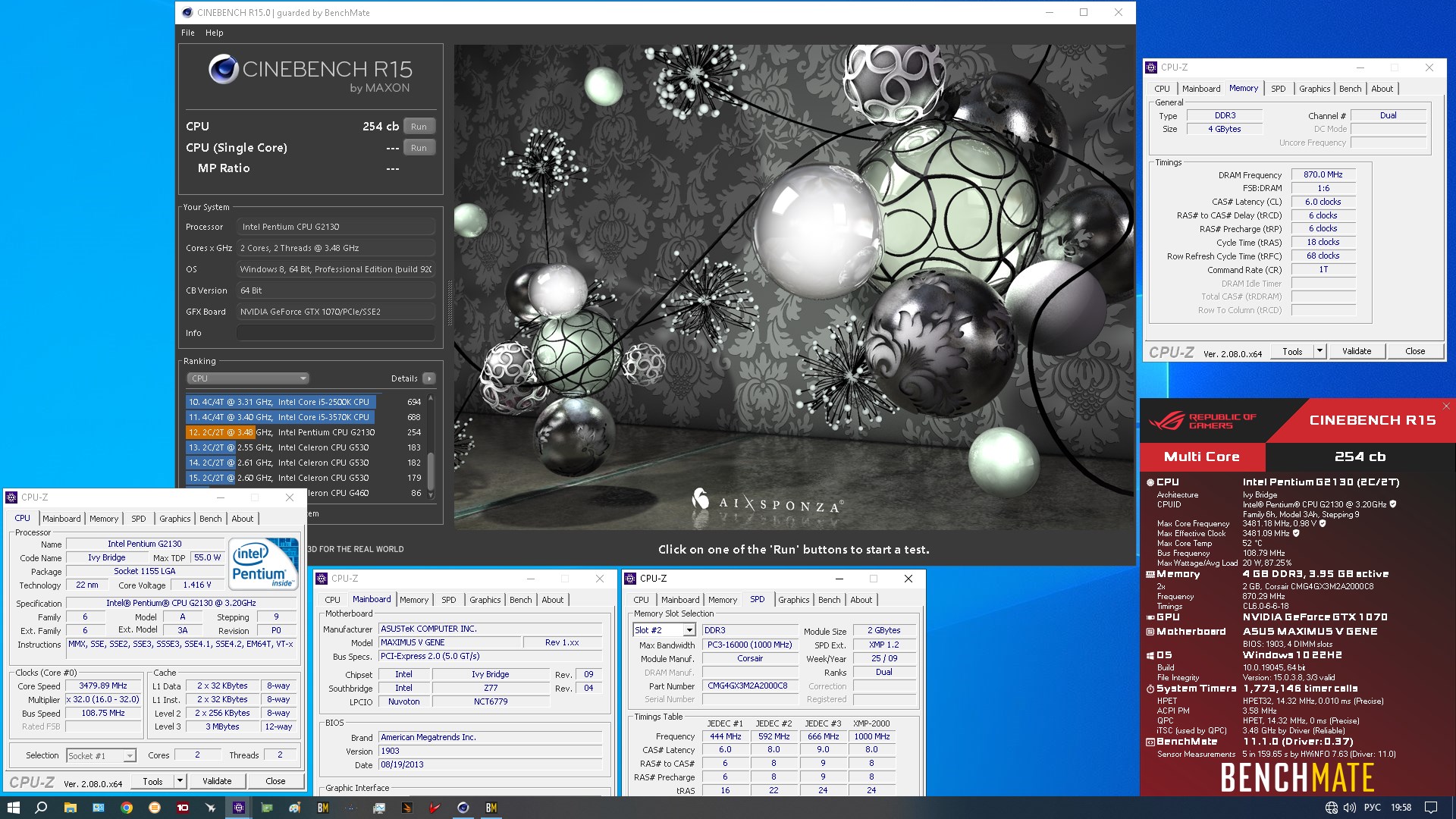Click the Cinebench sphere taskbar icon
The height and width of the screenshot is (819, 1456).
tap(463, 808)
